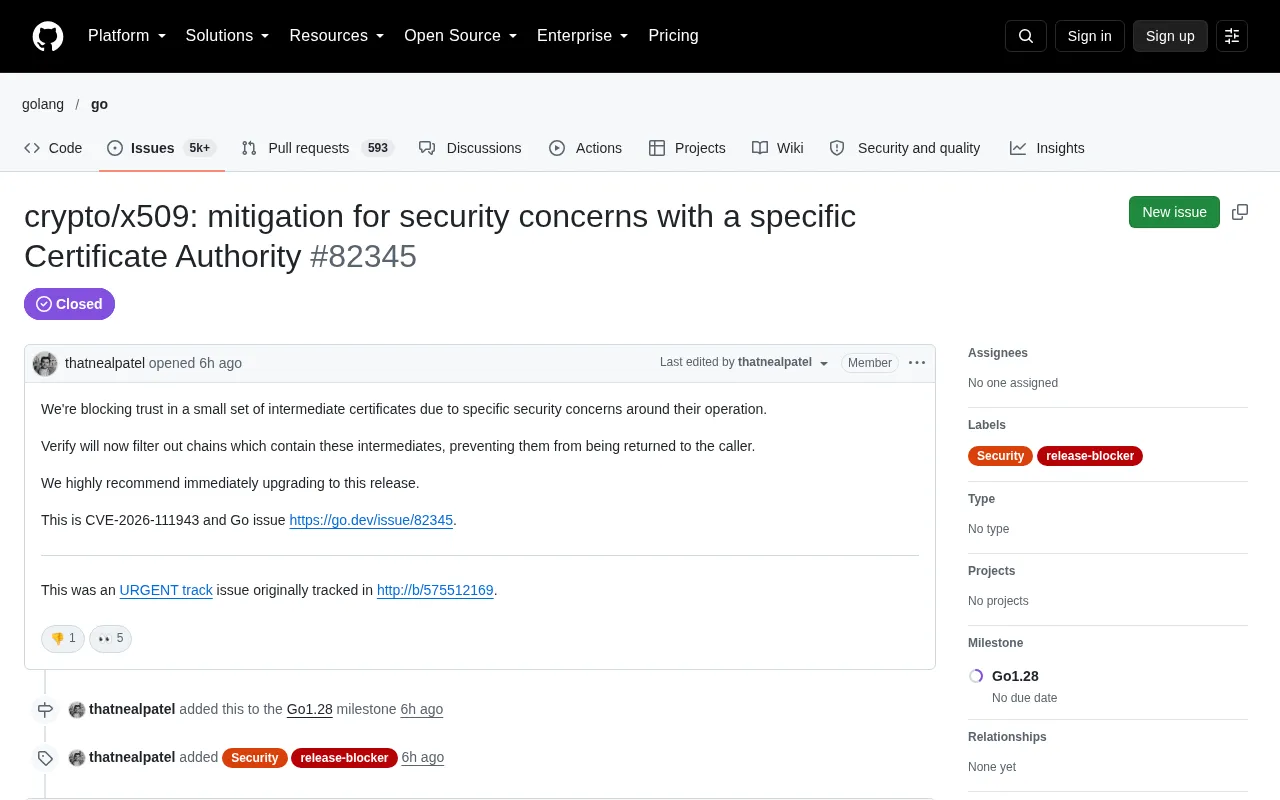Switch to the Projects tab
Image resolution: width=1280 pixels, height=800 pixels.
tap(687, 148)
